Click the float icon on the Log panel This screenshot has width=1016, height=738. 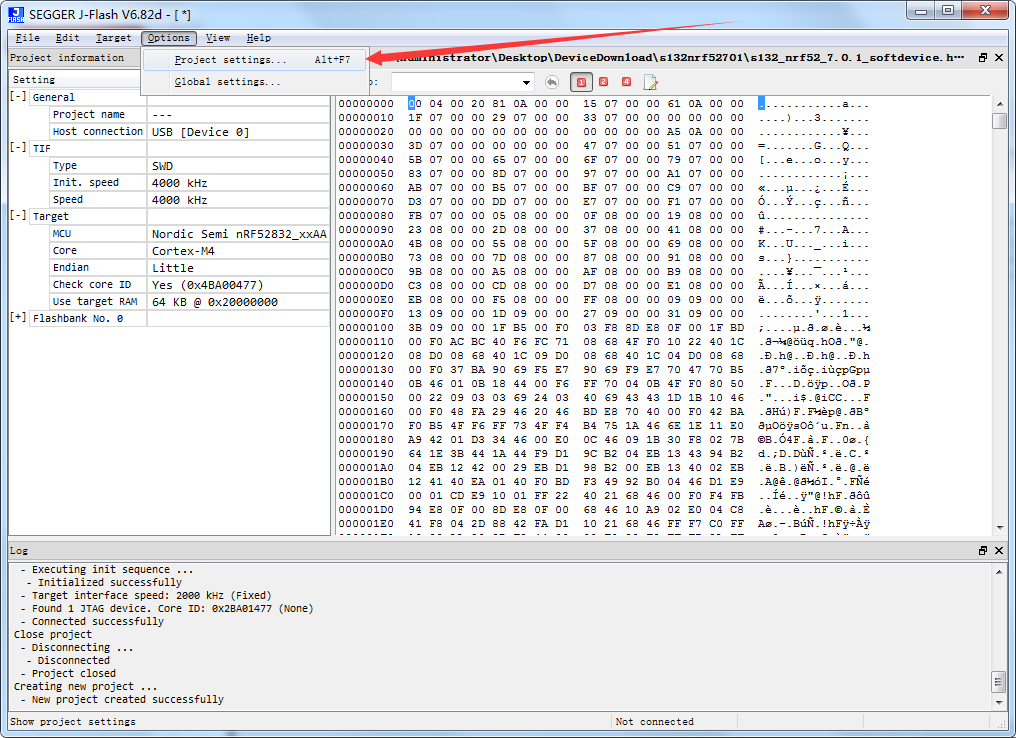(x=982, y=550)
